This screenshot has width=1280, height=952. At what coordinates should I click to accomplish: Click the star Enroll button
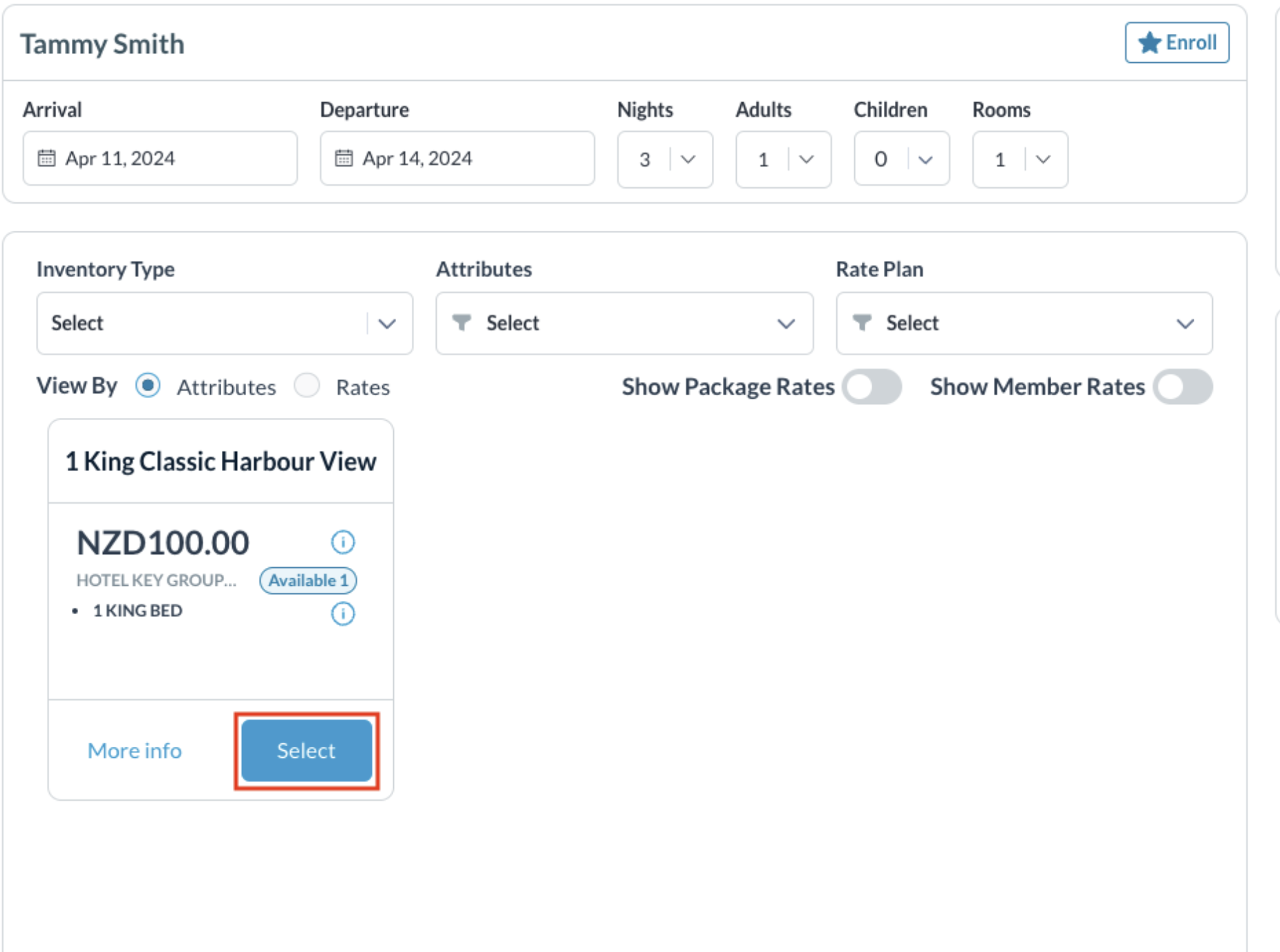(x=1176, y=43)
